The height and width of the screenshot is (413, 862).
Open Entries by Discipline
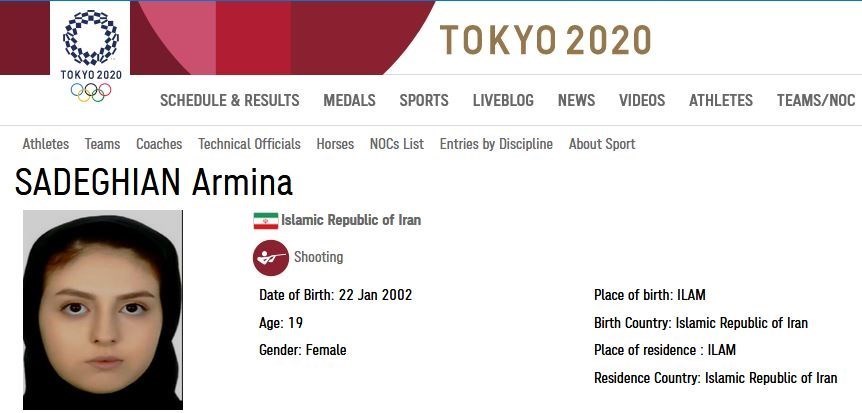[x=496, y=144]
